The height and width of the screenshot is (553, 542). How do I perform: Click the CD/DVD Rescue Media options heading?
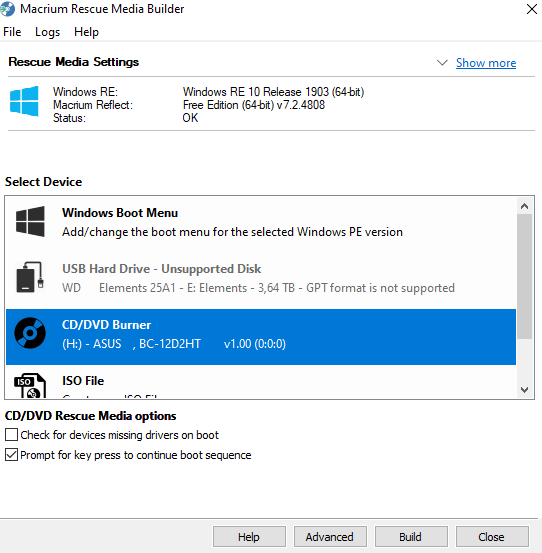click(90, 416)
